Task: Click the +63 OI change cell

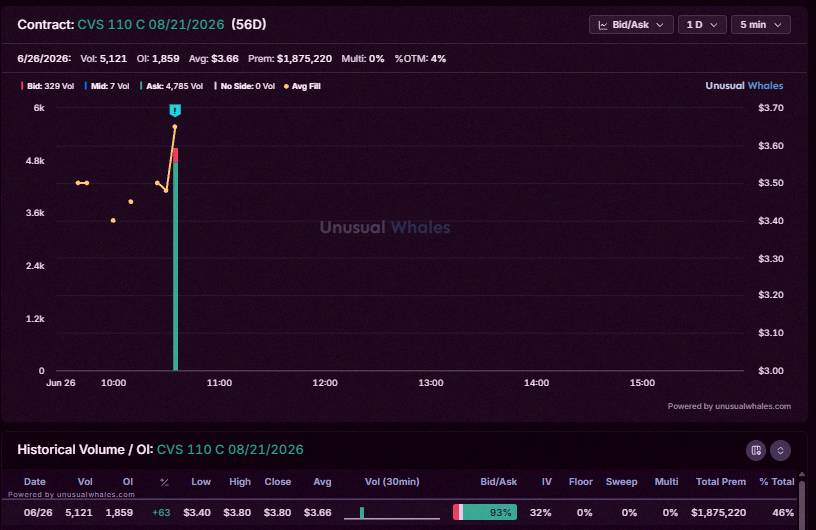Action: point(161,512)
